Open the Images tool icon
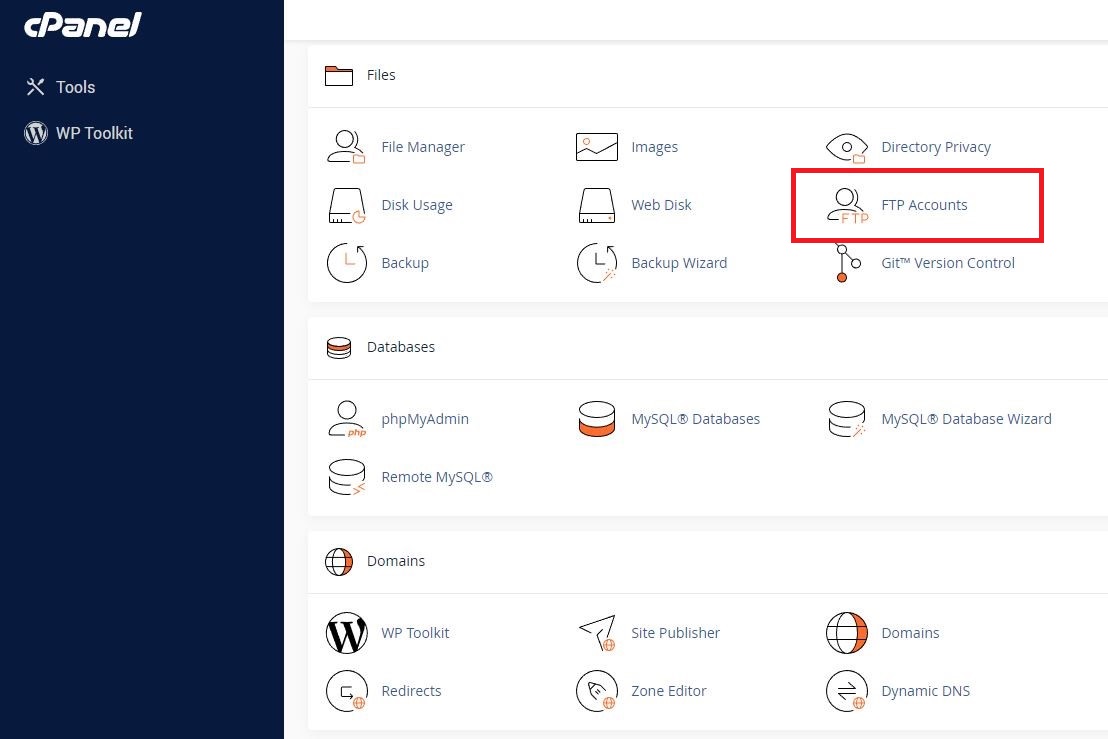The image size is (1108, 739). click(596, 147)
